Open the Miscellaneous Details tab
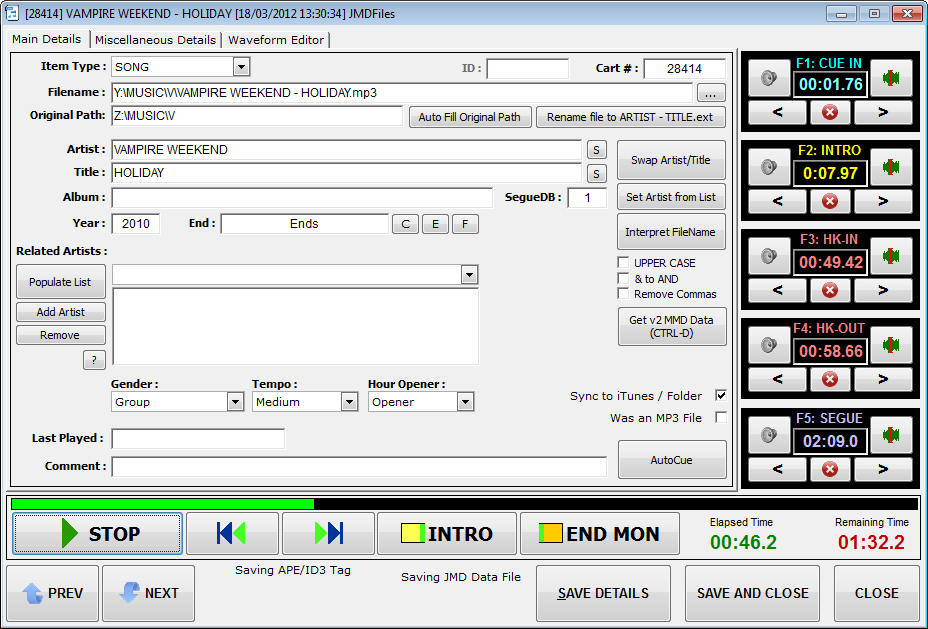Image resolution: width=928 pixels, height=629 pixels. pos(155,40)
